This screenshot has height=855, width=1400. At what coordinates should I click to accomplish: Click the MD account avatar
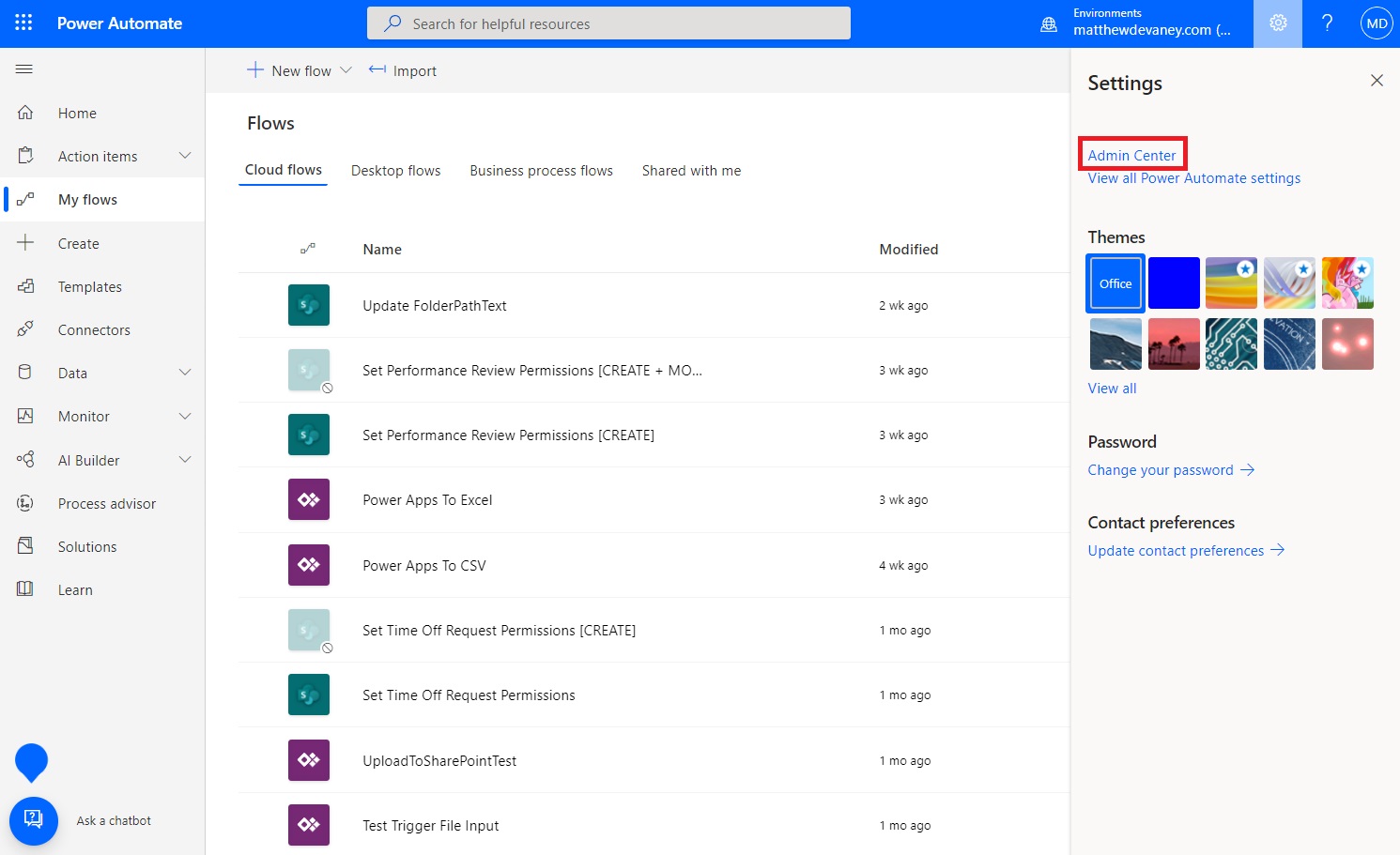(1376, 23)
